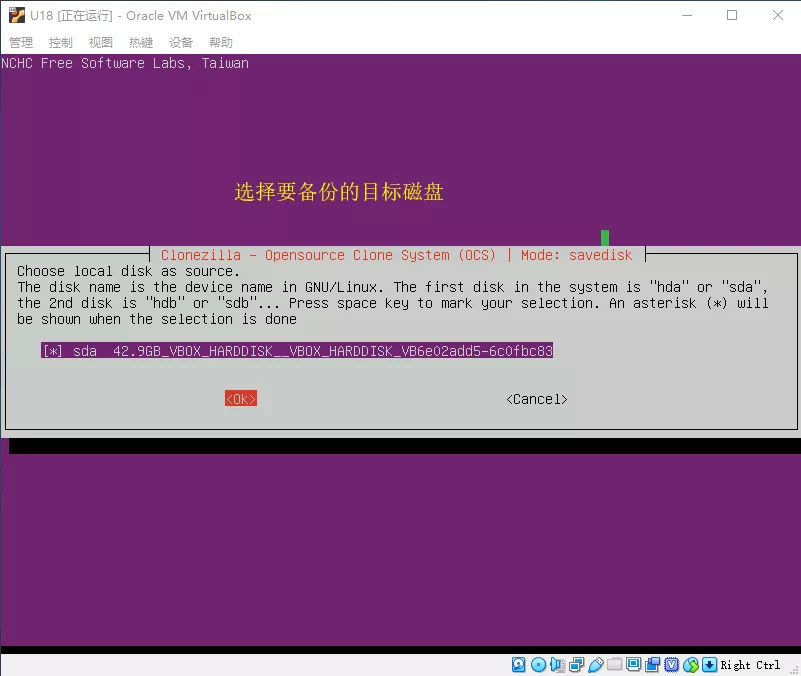Click the network adapters status icon
This screenshot has height=676, width=801.
(x=577, y=664)
